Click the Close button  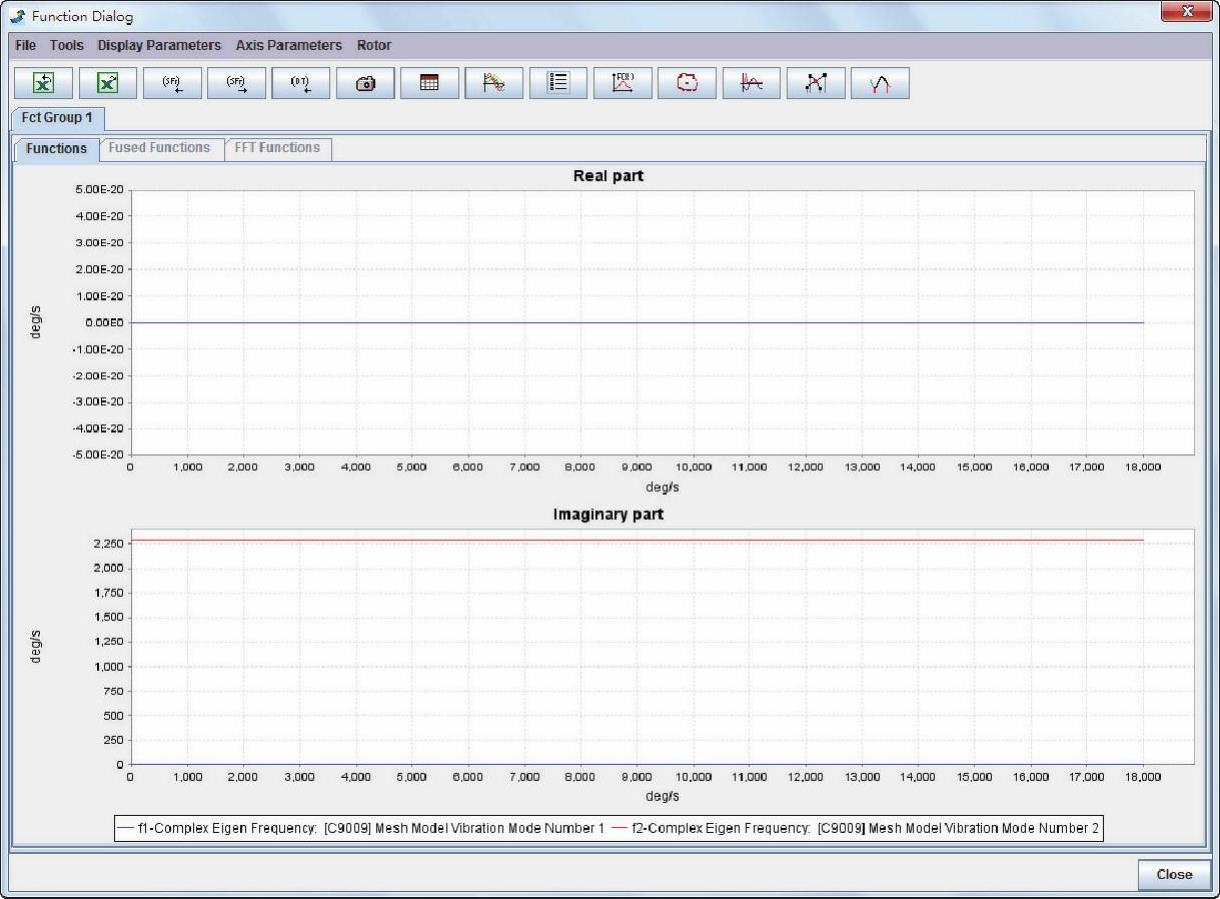pyautogui.click(x=1174, y=874)
